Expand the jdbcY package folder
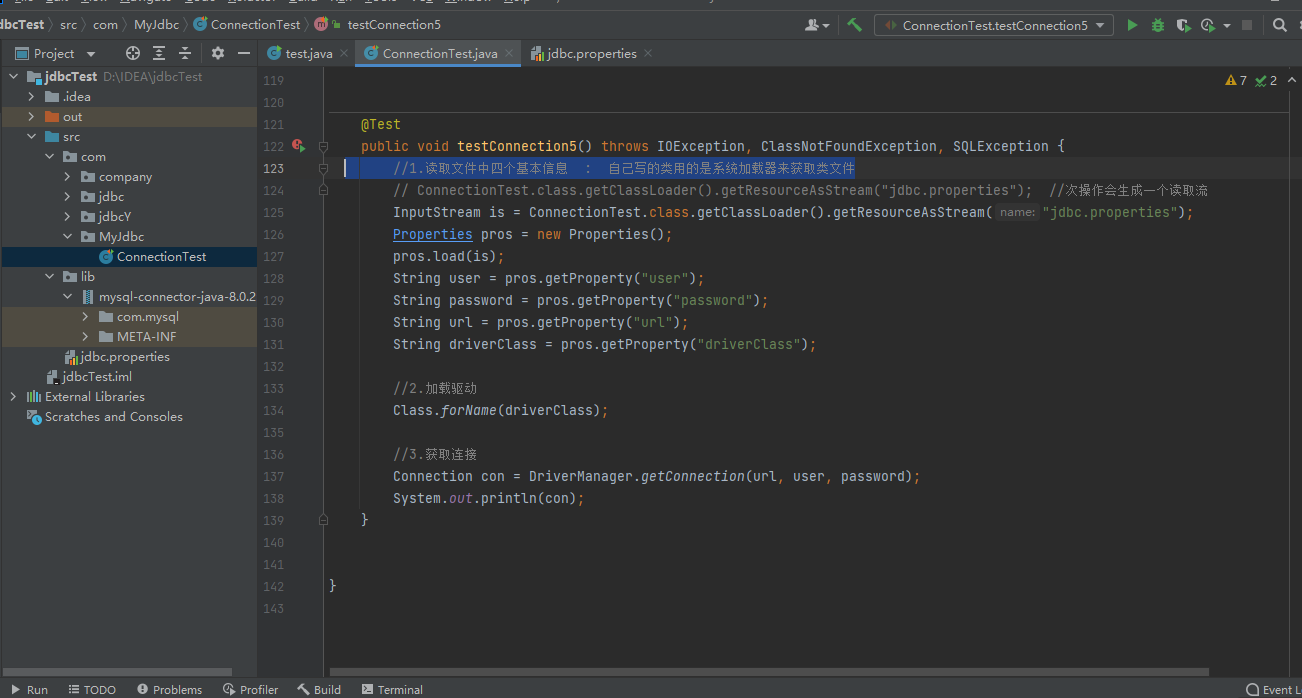 click(x=66, y=217)
